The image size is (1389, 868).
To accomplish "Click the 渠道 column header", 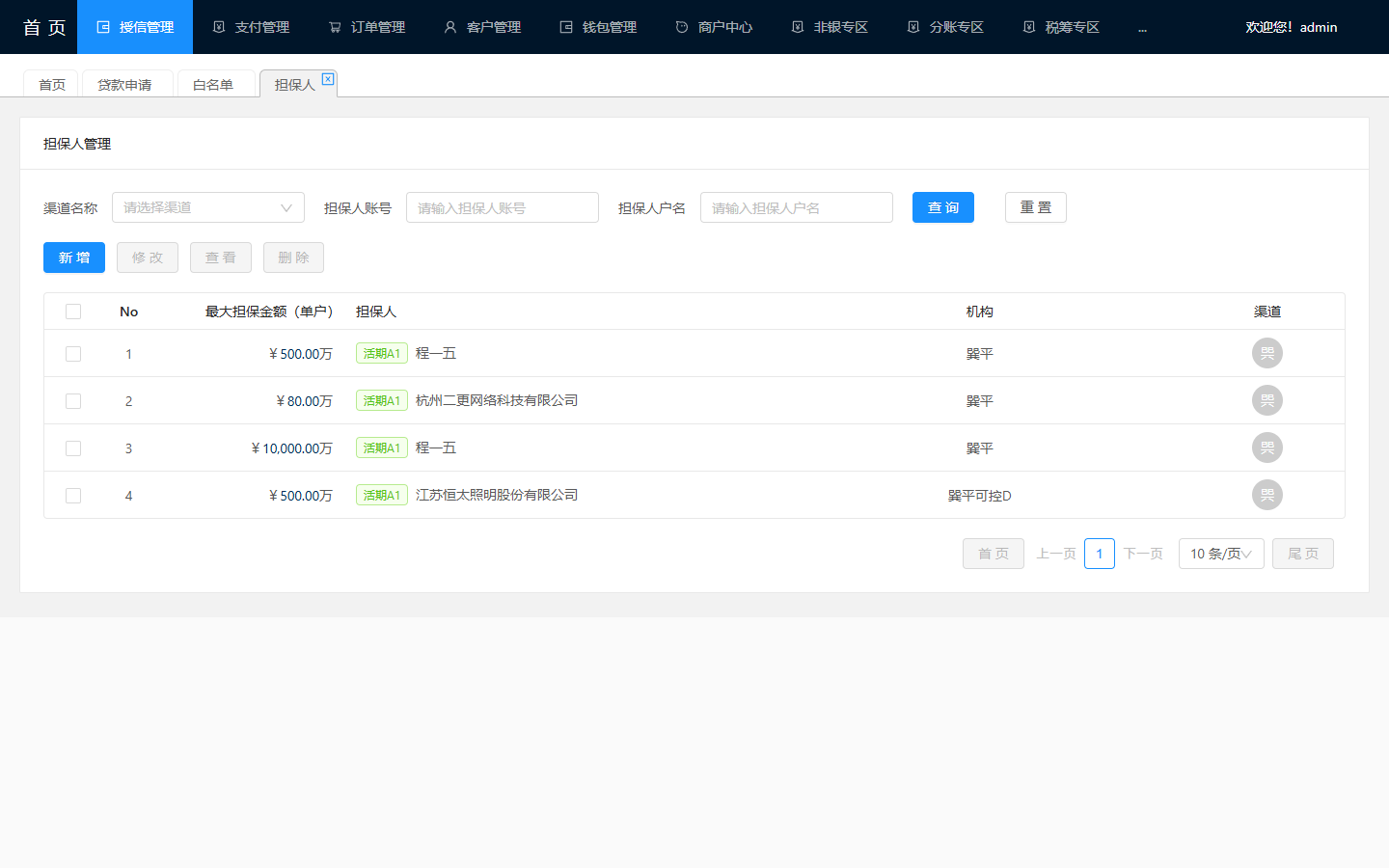I will [1267, 312].
